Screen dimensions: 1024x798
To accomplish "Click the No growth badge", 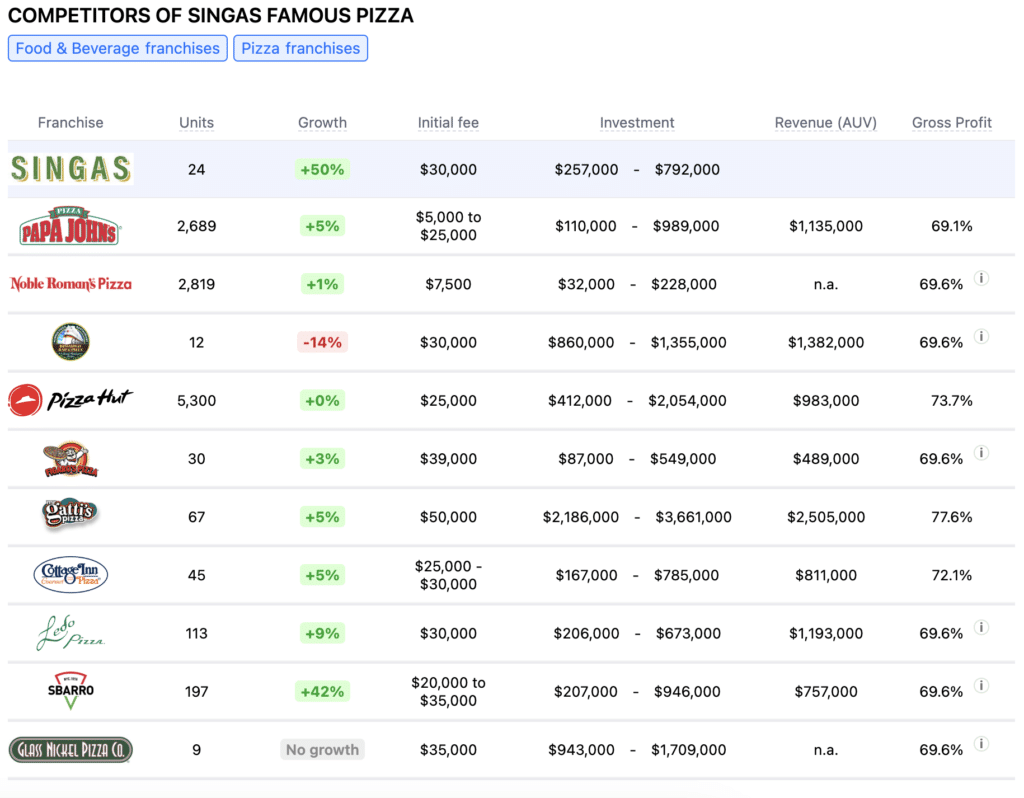I will click(x=322, y=750).
